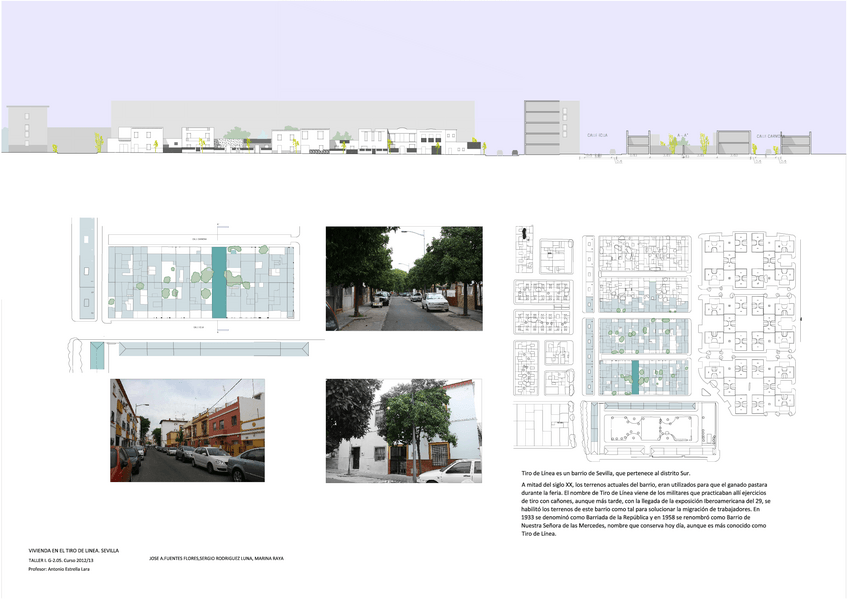
Task: Click the title 'VIVIENDA EN EL TIRO DE LINEA. SEVILLA'
Action: pos(74,550)
